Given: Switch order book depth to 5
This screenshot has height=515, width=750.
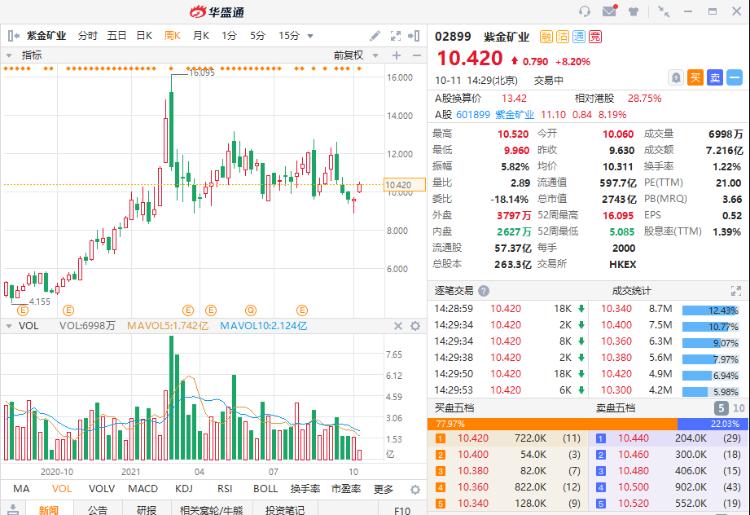Looking at the screenshot, I should pyautogui.click(x=721, y=408).
